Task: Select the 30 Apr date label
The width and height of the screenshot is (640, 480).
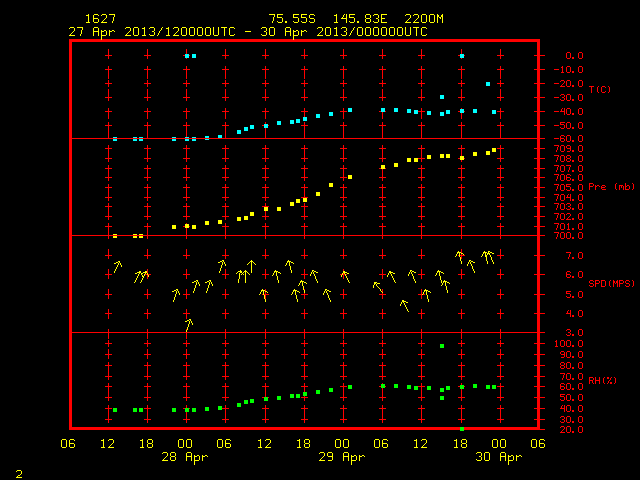Action: coord(498,457)
